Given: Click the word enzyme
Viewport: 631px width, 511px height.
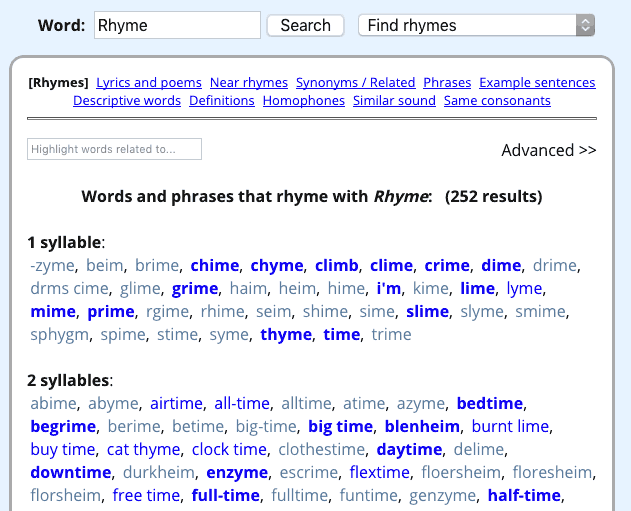Looking at the screenshot, I should pos(237,473).
